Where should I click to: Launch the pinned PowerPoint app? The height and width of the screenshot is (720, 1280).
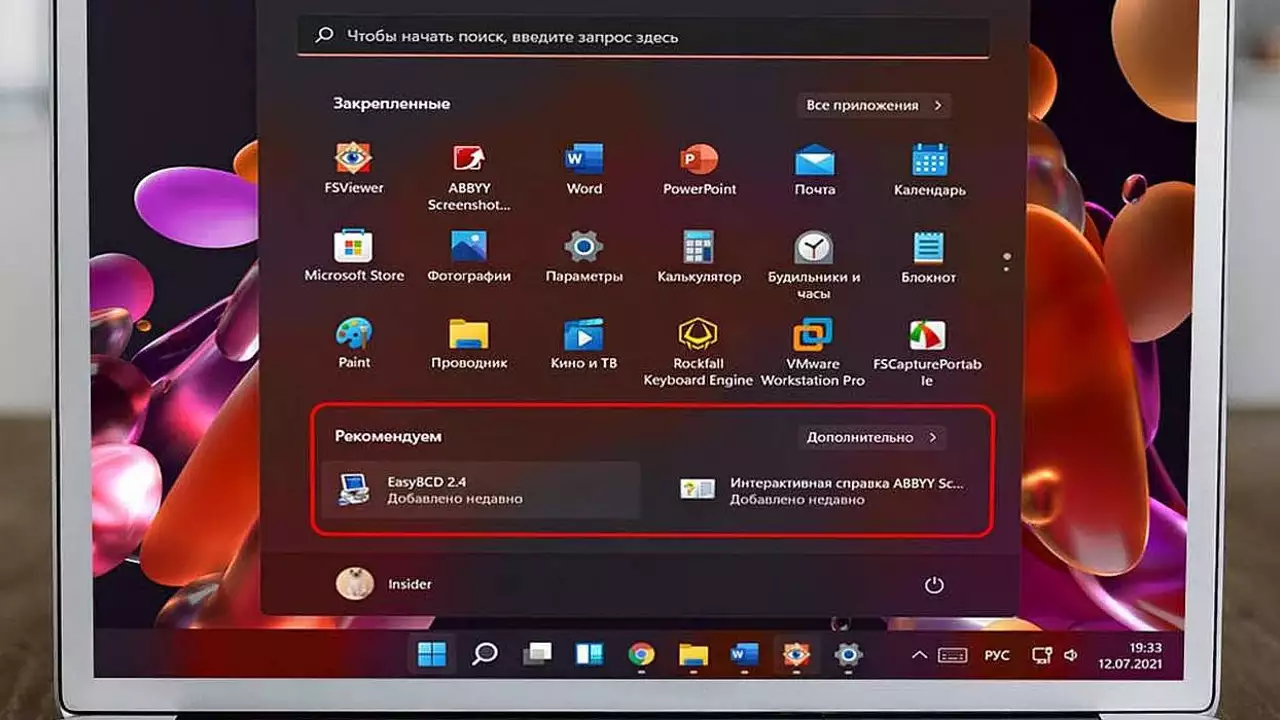[699, 168]
